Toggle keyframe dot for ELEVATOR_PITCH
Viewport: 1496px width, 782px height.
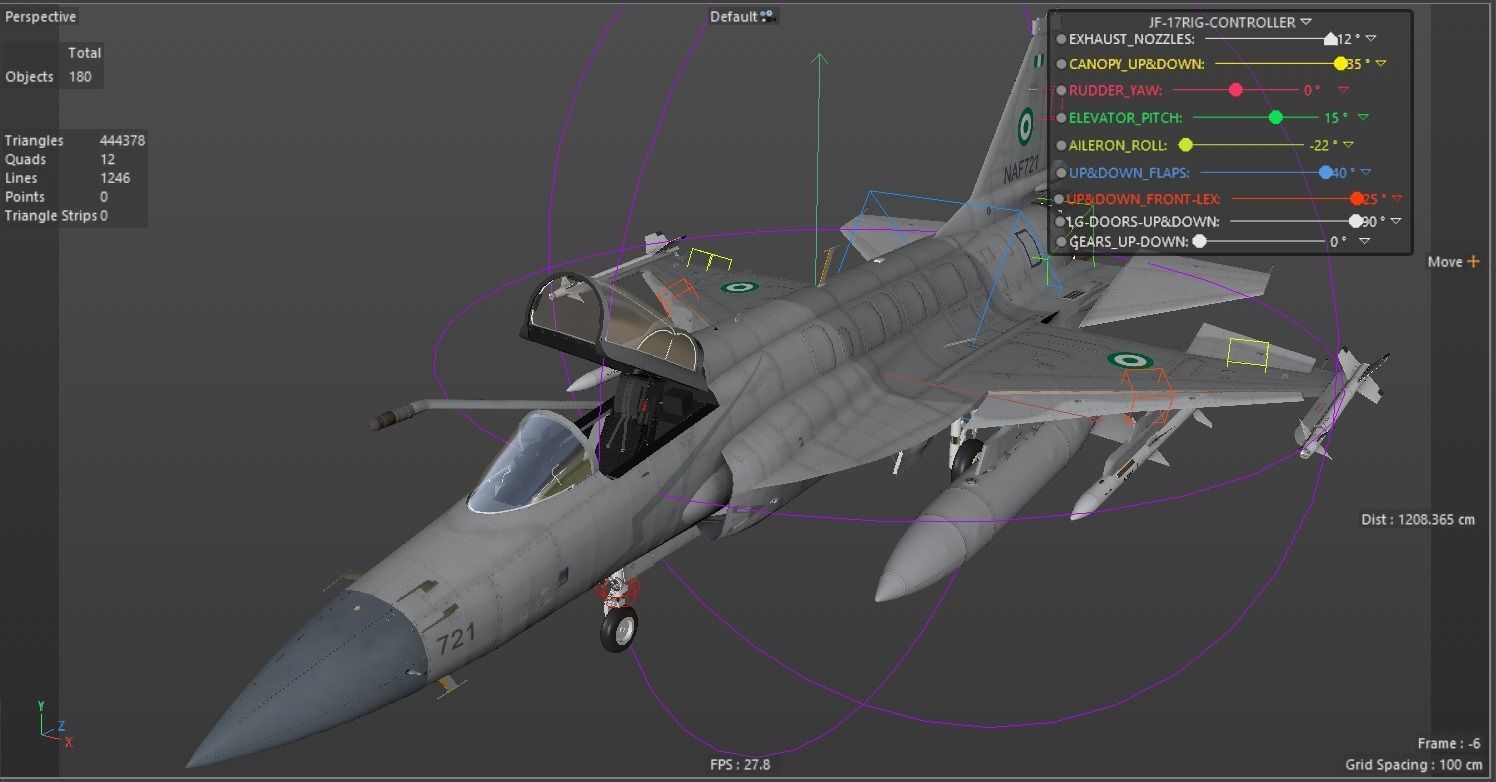click(x=1061, y=118)
